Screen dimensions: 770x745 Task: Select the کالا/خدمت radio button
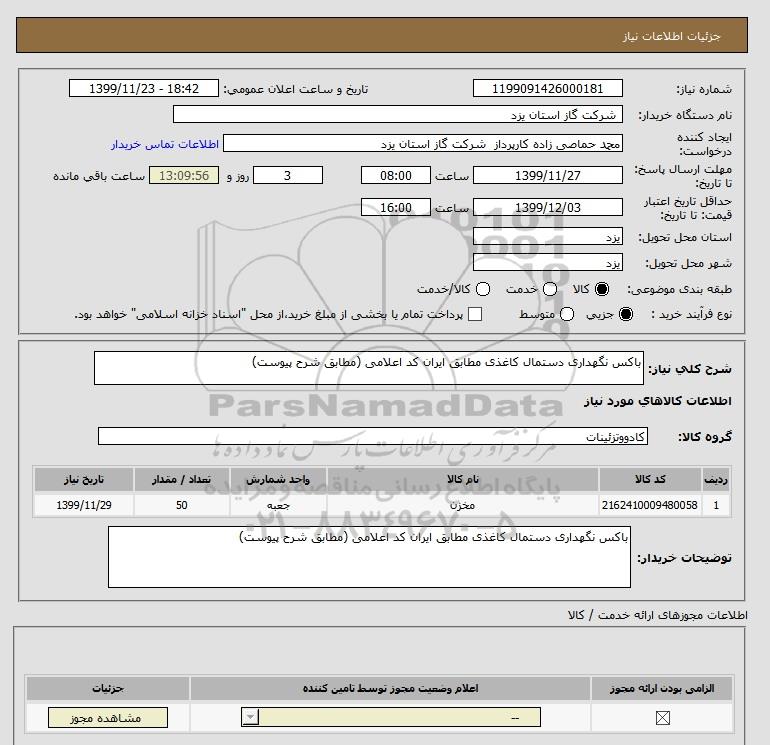(483, 289)
